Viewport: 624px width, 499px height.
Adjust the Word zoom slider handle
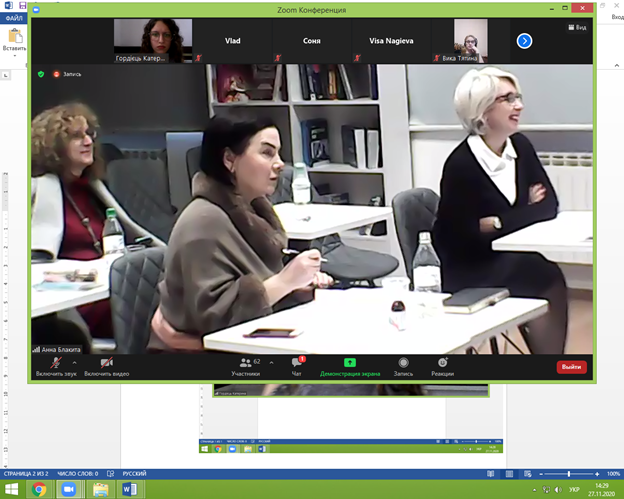click(569, 474)
